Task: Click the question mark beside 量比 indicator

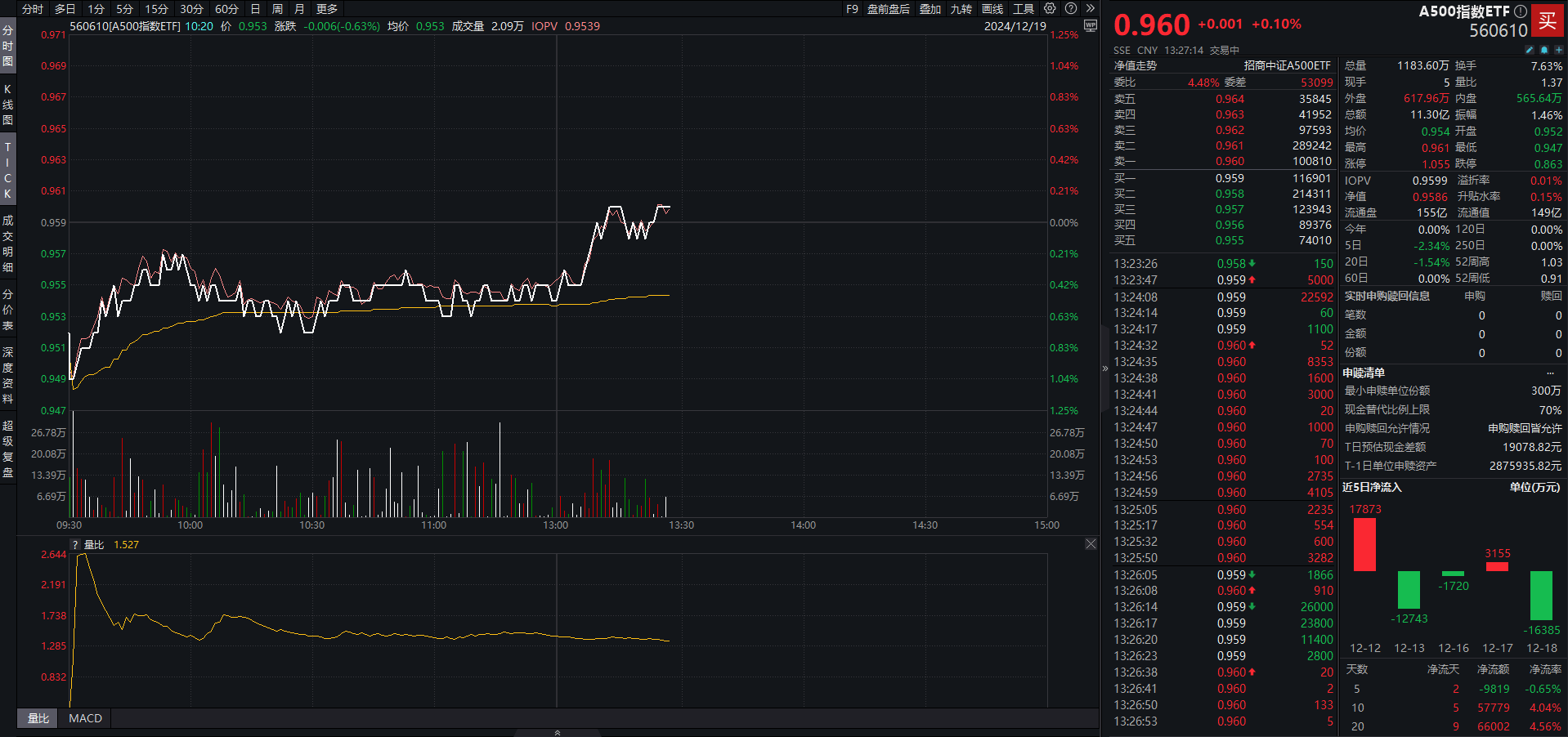Action: (75, 545)
